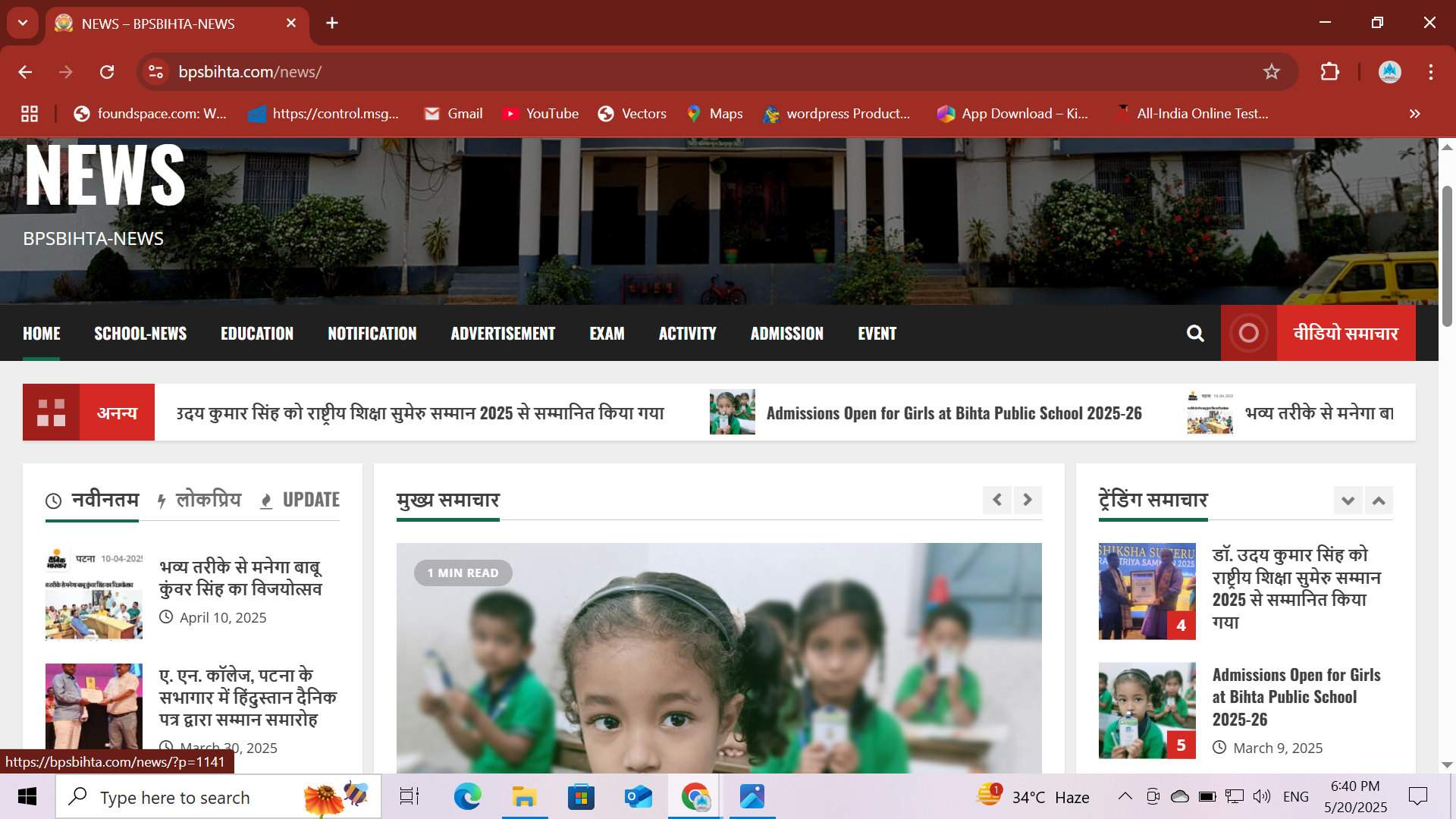The width and height of the screenshot is (1456, 819).
Task: Click the वीडियो समाचार video icon
Action: tap(1248, 333)
